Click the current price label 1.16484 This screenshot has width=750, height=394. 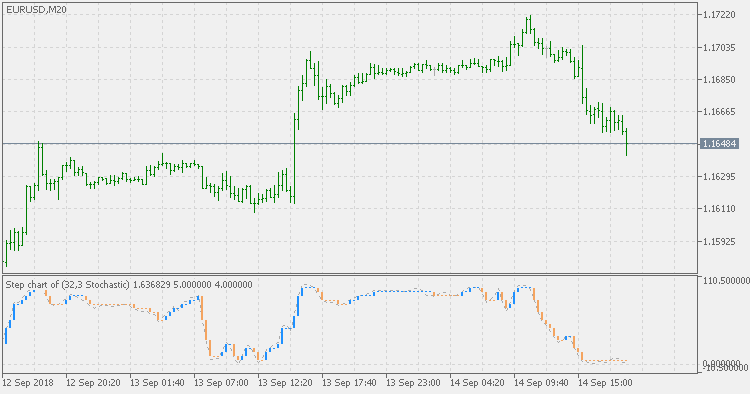[719, 143]
